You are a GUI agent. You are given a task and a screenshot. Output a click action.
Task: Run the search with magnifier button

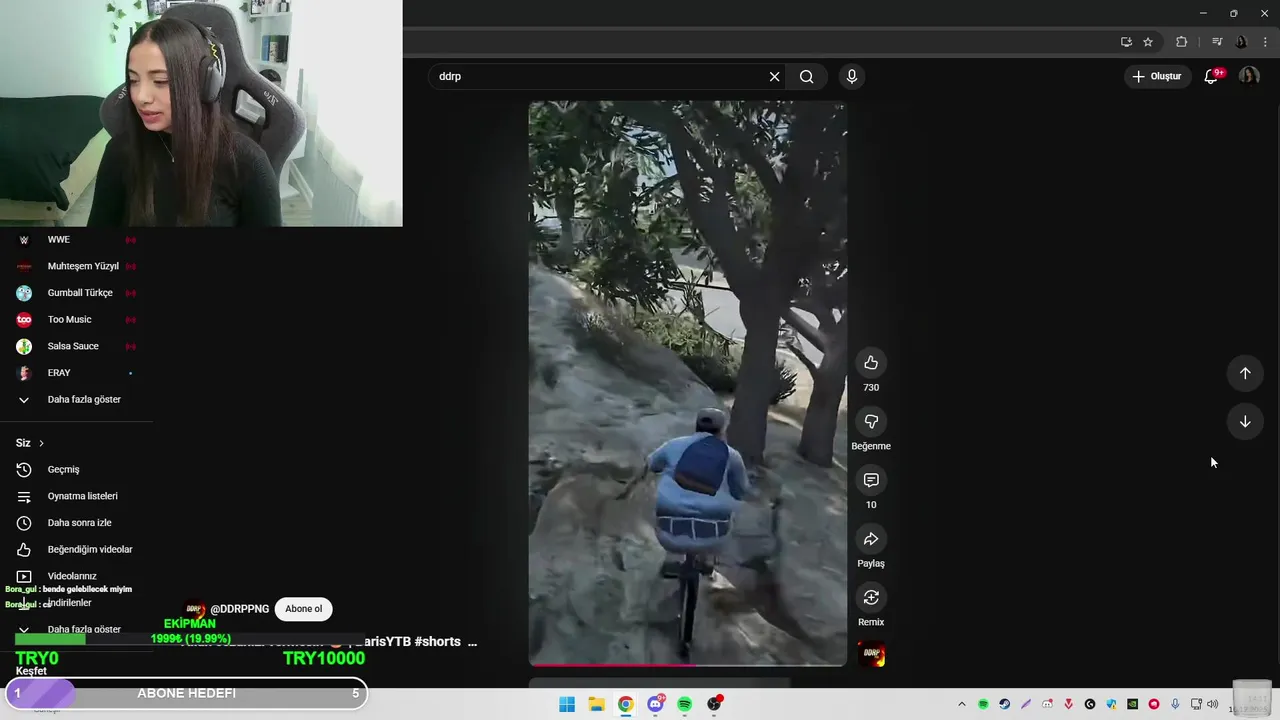click(x=807, y=77)
